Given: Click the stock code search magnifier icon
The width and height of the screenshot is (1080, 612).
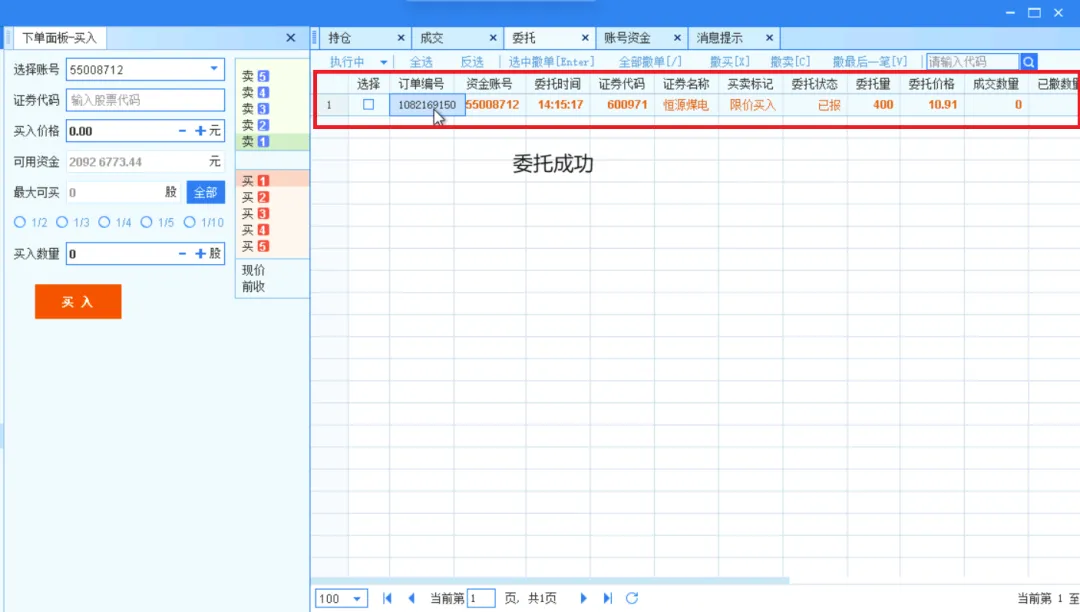Looking at the screenshot, I should [x=1028, y=62].
